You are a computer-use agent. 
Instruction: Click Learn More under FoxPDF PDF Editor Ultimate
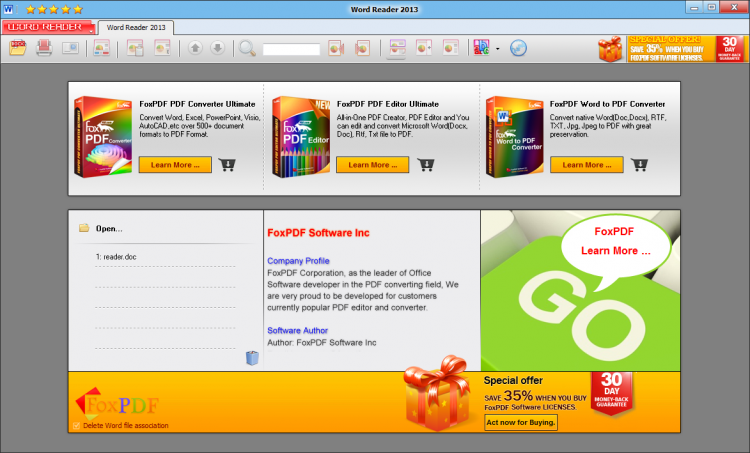coord(373,165)
